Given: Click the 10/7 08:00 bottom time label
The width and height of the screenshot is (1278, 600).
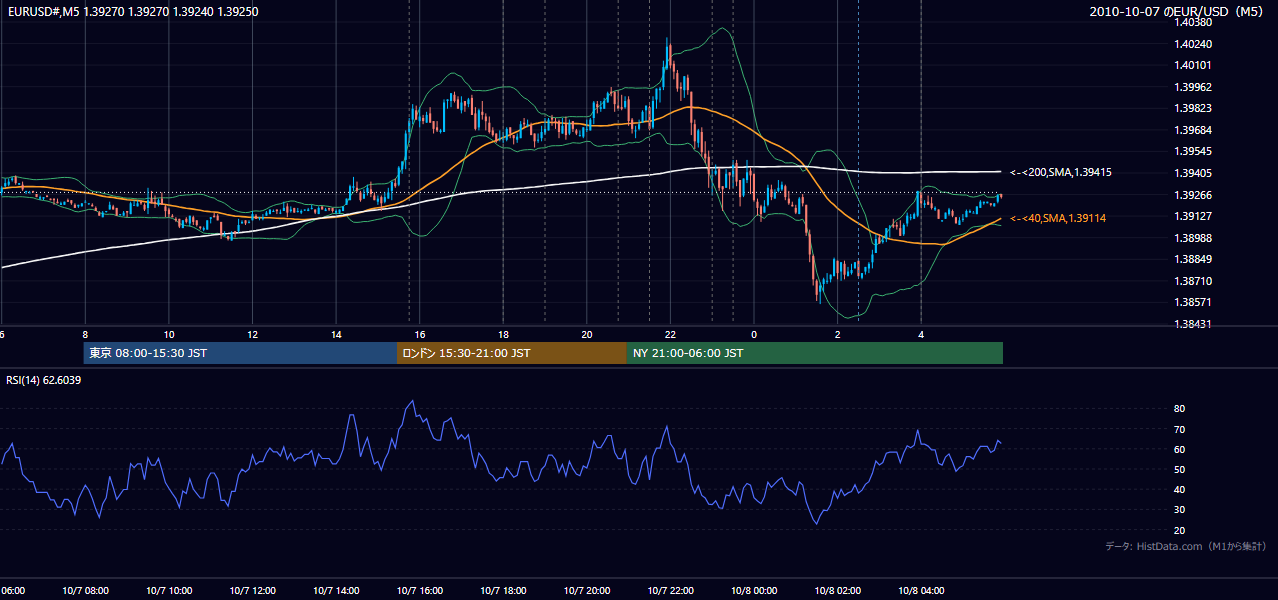Looking at the screenshot, I should point(85,591).
